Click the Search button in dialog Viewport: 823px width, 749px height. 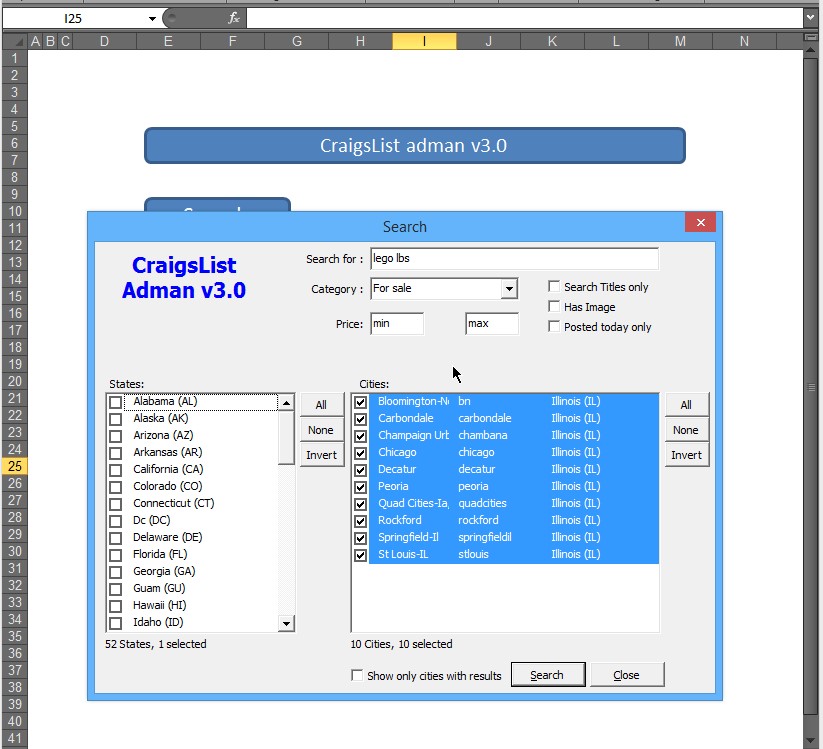click(547, 675)
